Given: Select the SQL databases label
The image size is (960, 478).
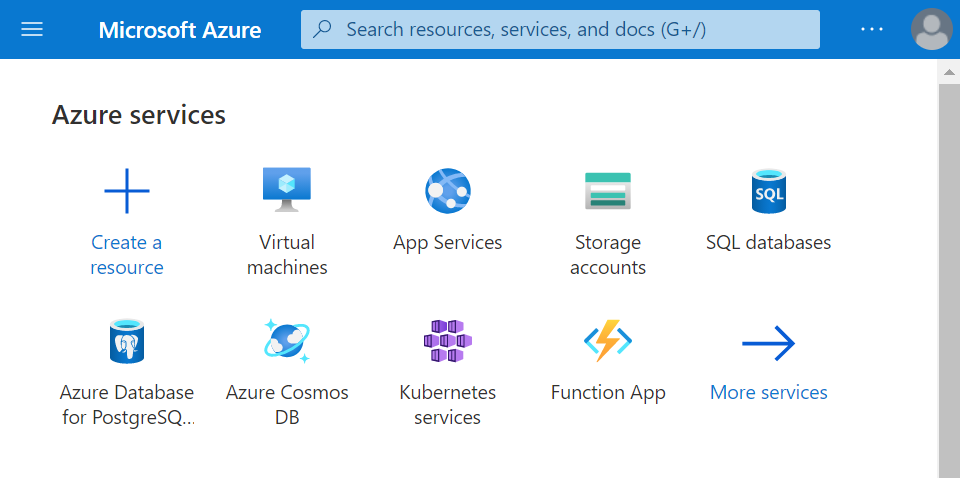Looking at the screenshot, I should coord(768,243).
